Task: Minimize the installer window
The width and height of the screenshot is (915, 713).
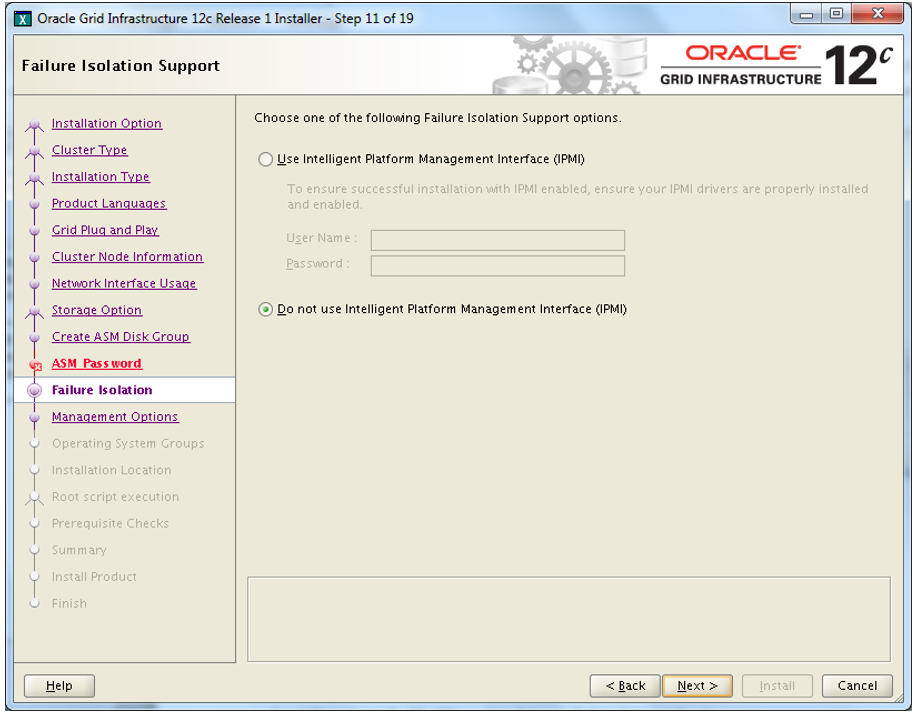Action: click(806, 14)
